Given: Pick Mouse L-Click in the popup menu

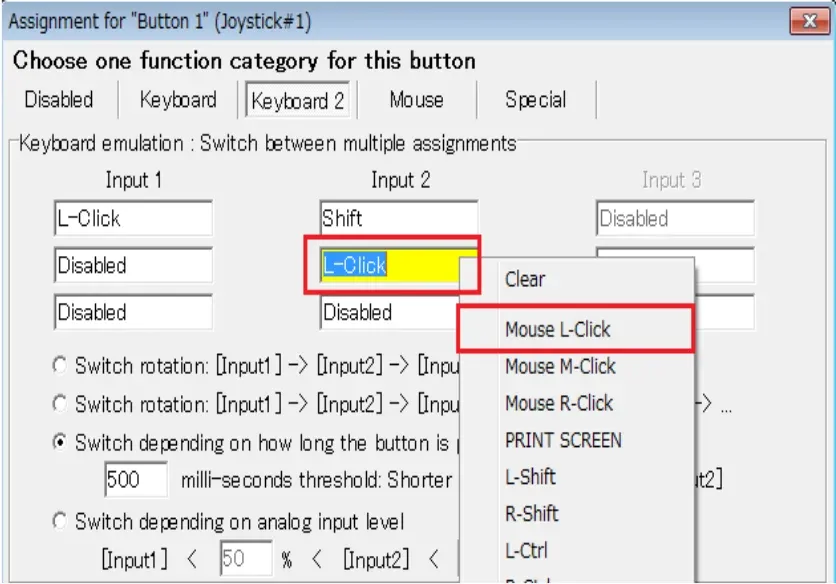Looking at the screenshot, I should click(x=577, y=329).
